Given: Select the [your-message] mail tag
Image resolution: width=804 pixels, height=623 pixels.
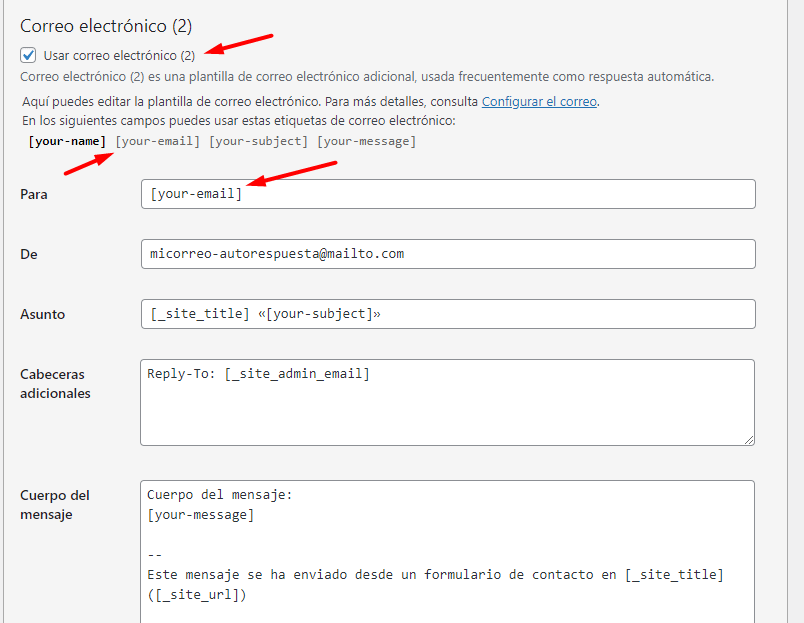Looking at the screenshot, I should 367,141.
